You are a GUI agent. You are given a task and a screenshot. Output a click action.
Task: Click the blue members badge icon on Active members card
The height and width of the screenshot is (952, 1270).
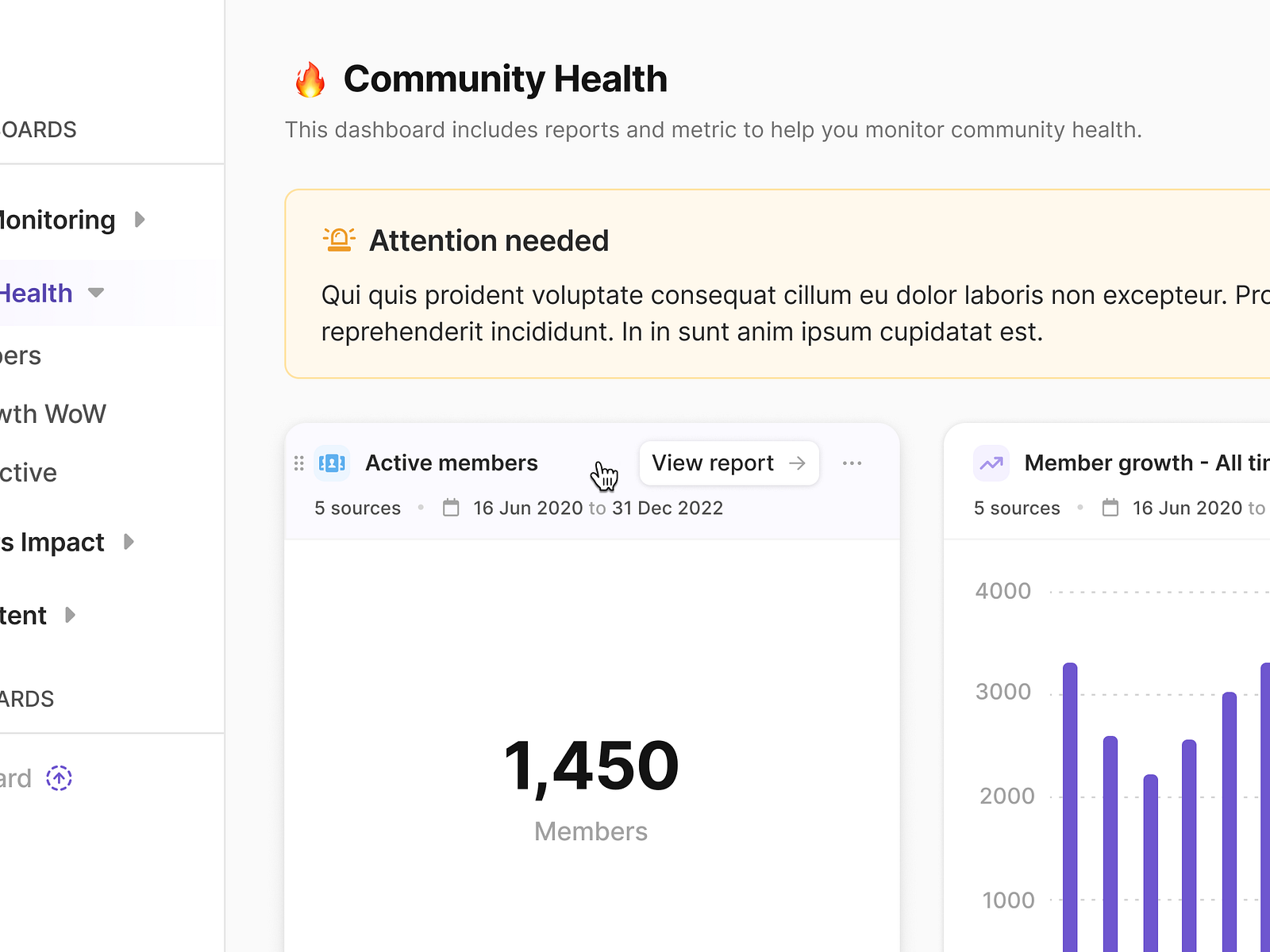331,463
